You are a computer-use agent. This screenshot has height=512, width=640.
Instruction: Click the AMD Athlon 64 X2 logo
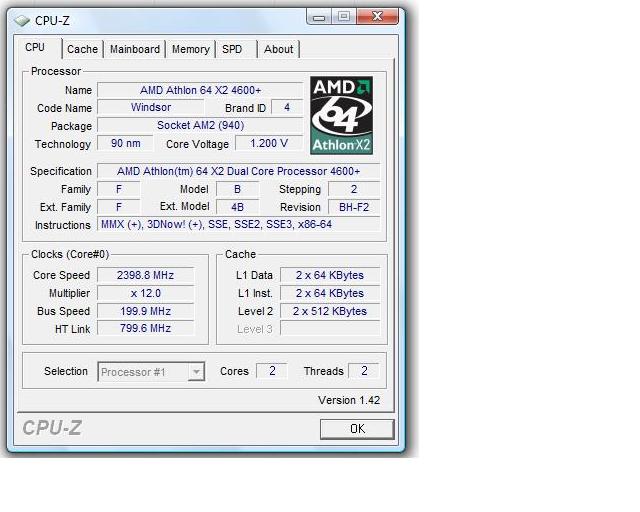point(341,116)
